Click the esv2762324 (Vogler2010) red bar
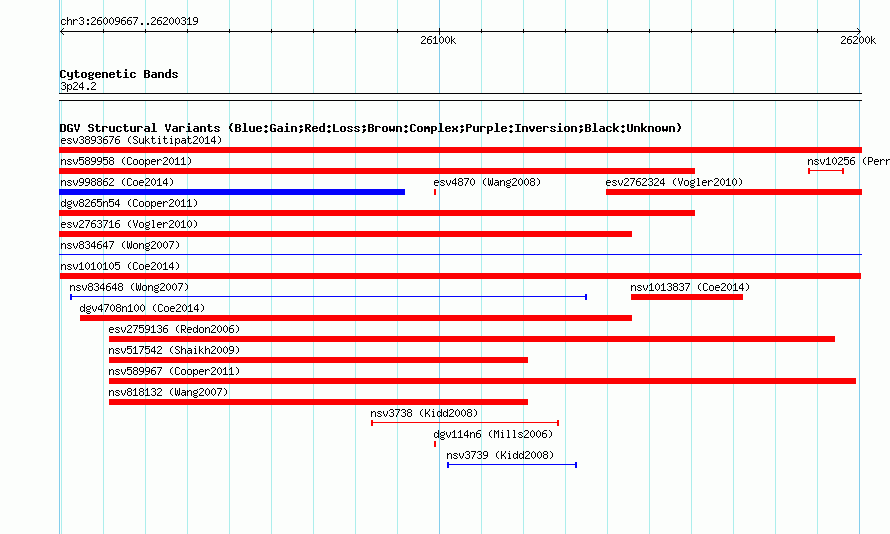This screenshot has height=534, width=890. [734, 192]
